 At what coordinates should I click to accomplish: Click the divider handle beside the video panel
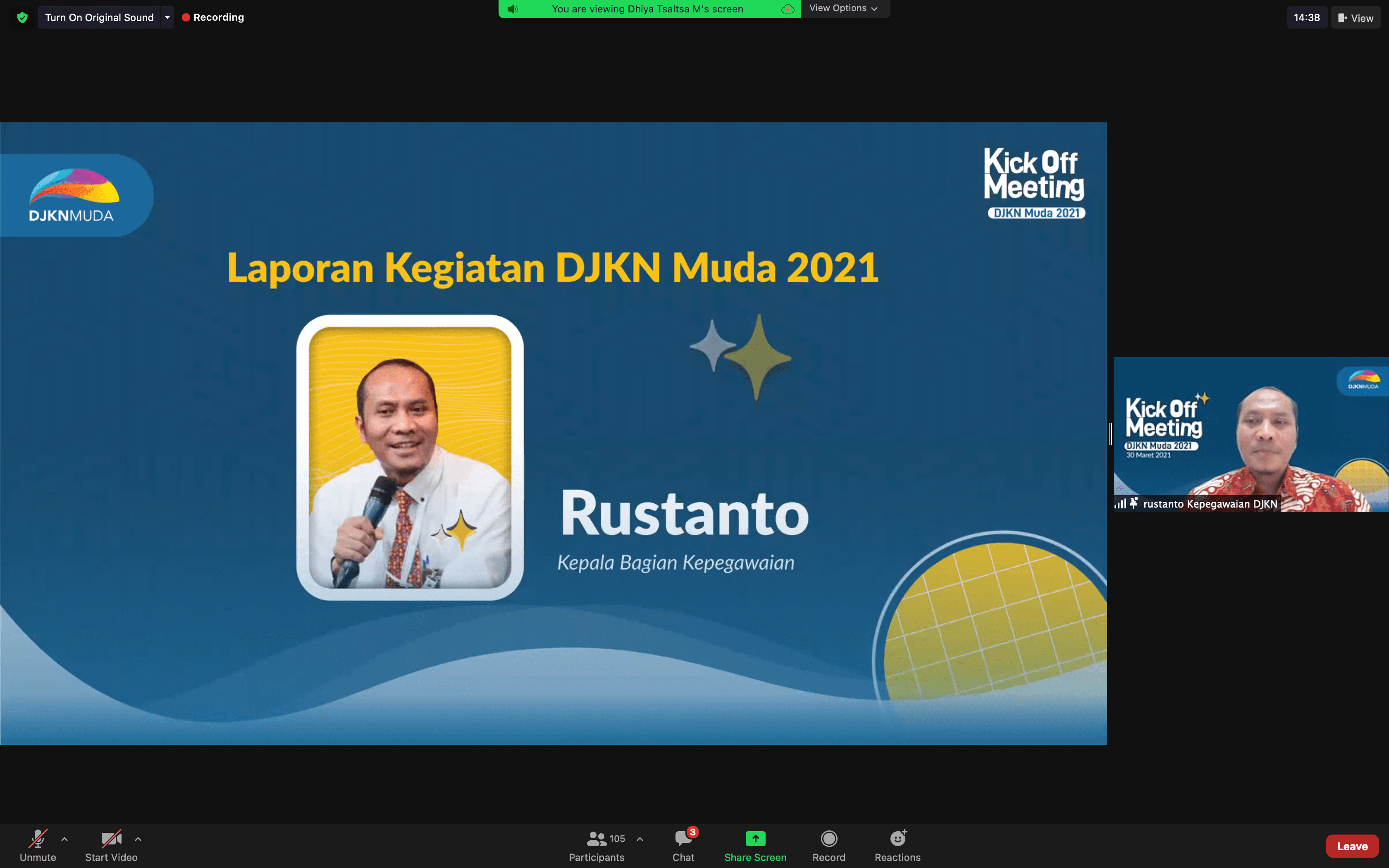1110,434
